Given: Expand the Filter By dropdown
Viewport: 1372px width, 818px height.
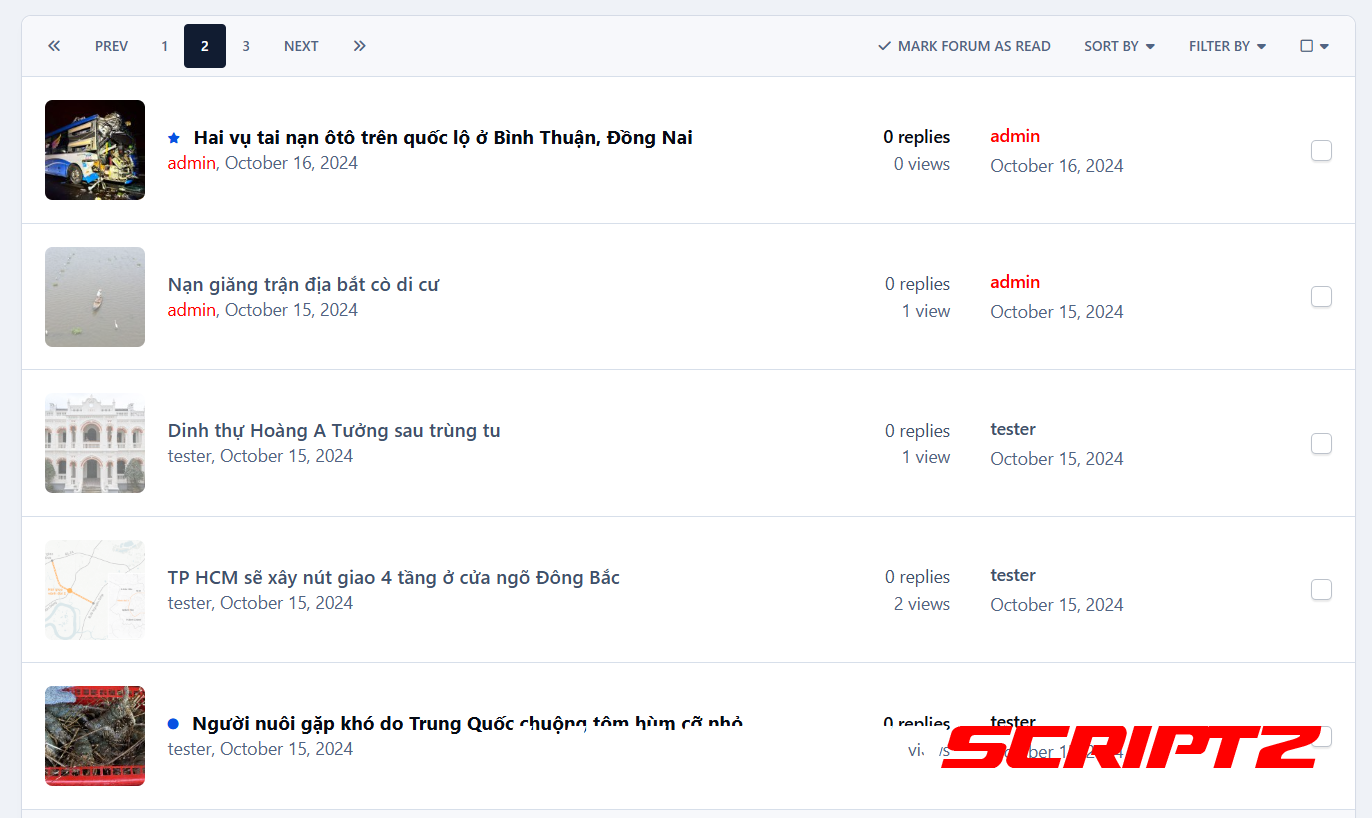Looking at the screenshot, I should click(1227, 46).
